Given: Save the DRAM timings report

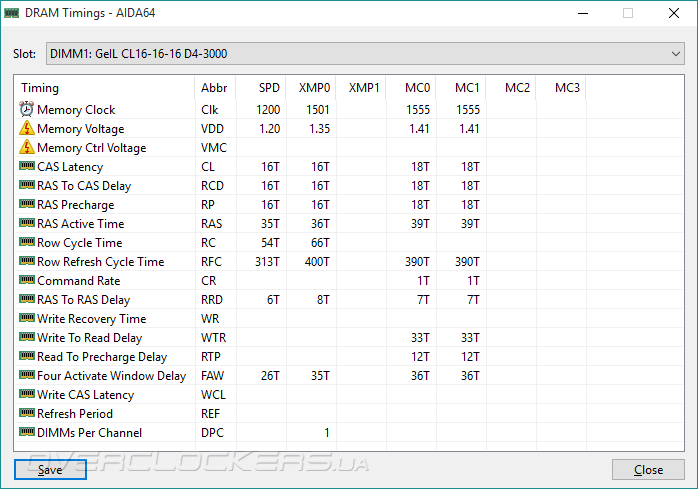Looking at the screenshot, I should (x=50, y=469).
